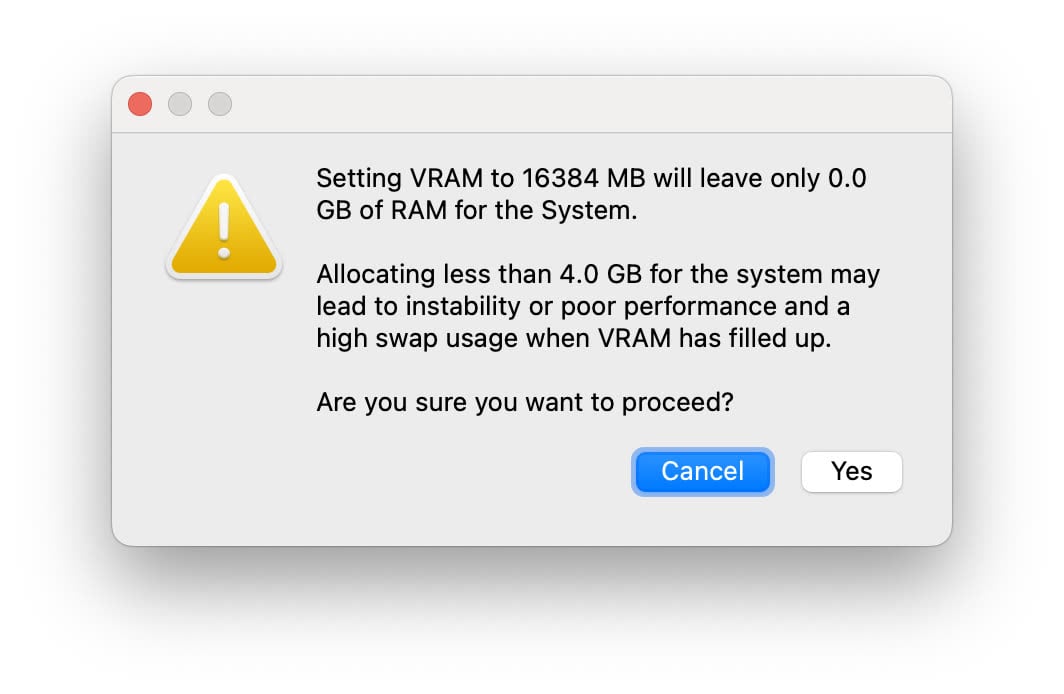This screenshot has width=1064, height=694.
Task: Click the word "instability" in the warning
Action: (x=463, y=306)
